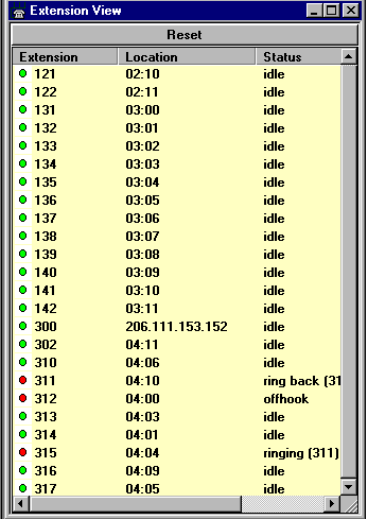Click the green status dot for extension 316
Image resolution: width=367 pixels, height=519 pixels.
[x=23, y=470]
